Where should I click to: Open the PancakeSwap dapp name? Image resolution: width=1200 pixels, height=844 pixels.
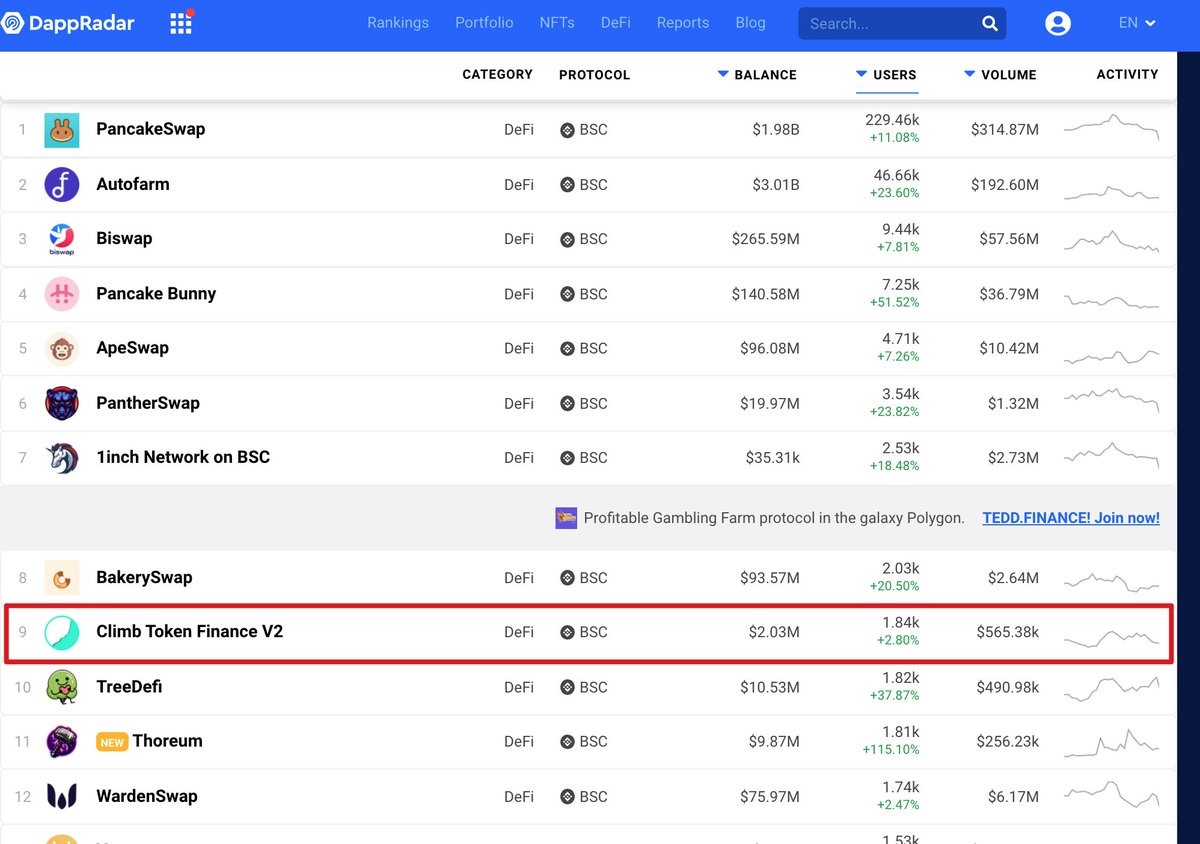click(x=150, y=129)
